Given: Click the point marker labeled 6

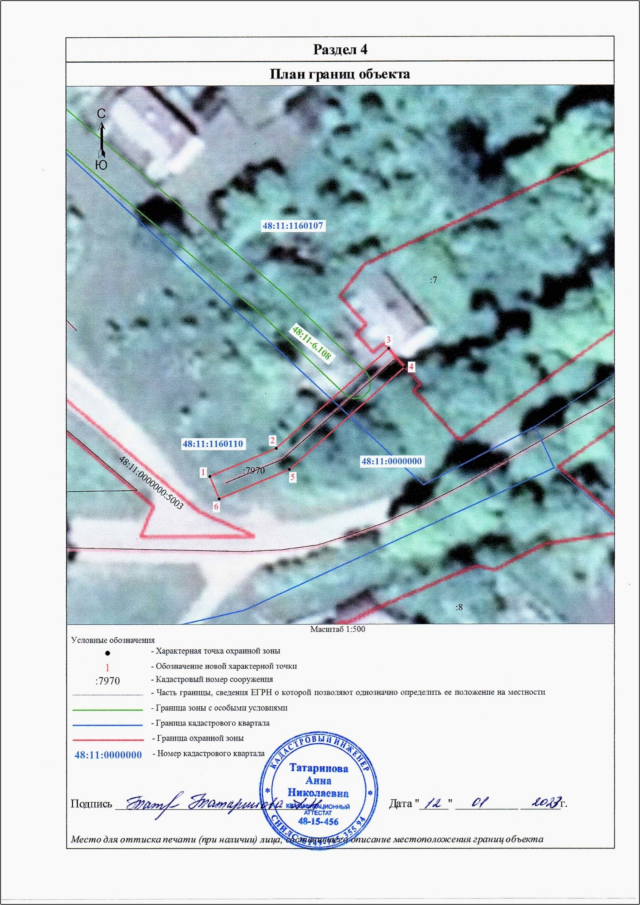Looking at the screenshot, I should (x=217, y=507).
